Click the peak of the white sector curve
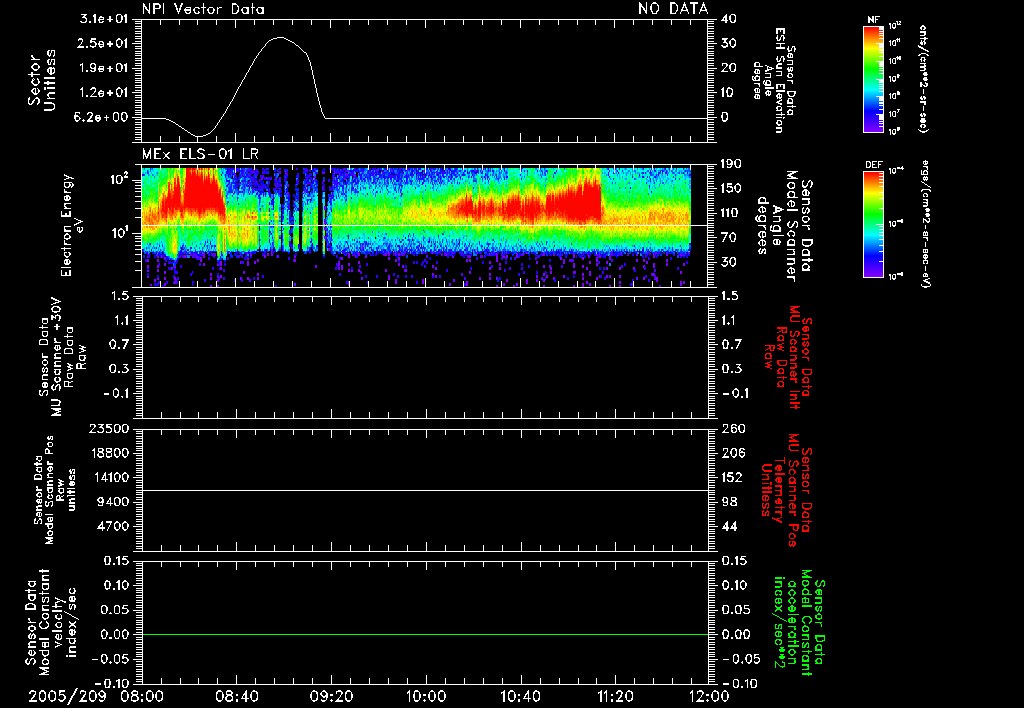This screenshot has height=708, width=1024. pos(280,37)
